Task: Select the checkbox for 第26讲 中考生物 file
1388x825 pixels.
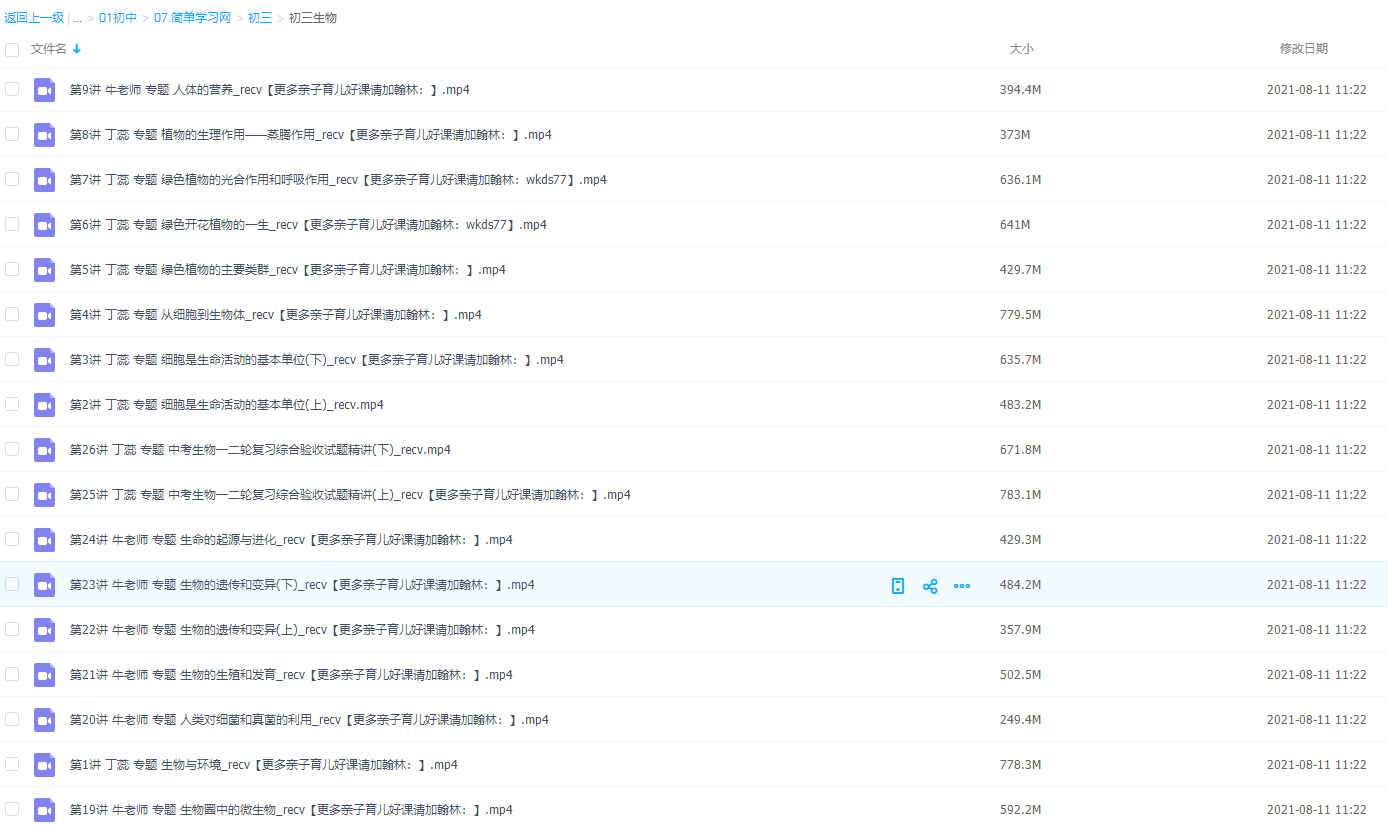Action: tap(12, 449)
